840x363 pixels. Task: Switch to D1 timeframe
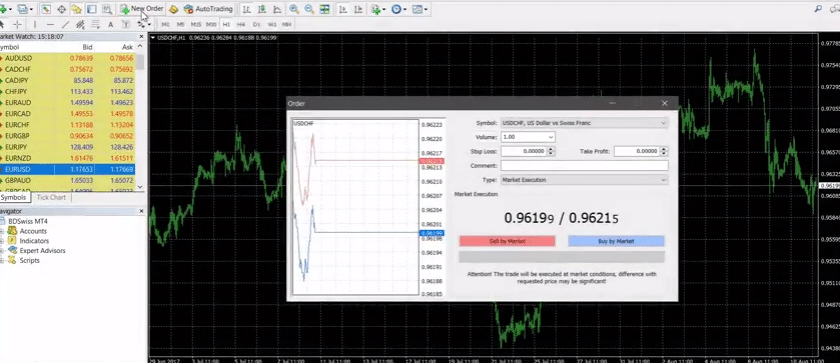(x=256, y=24)
